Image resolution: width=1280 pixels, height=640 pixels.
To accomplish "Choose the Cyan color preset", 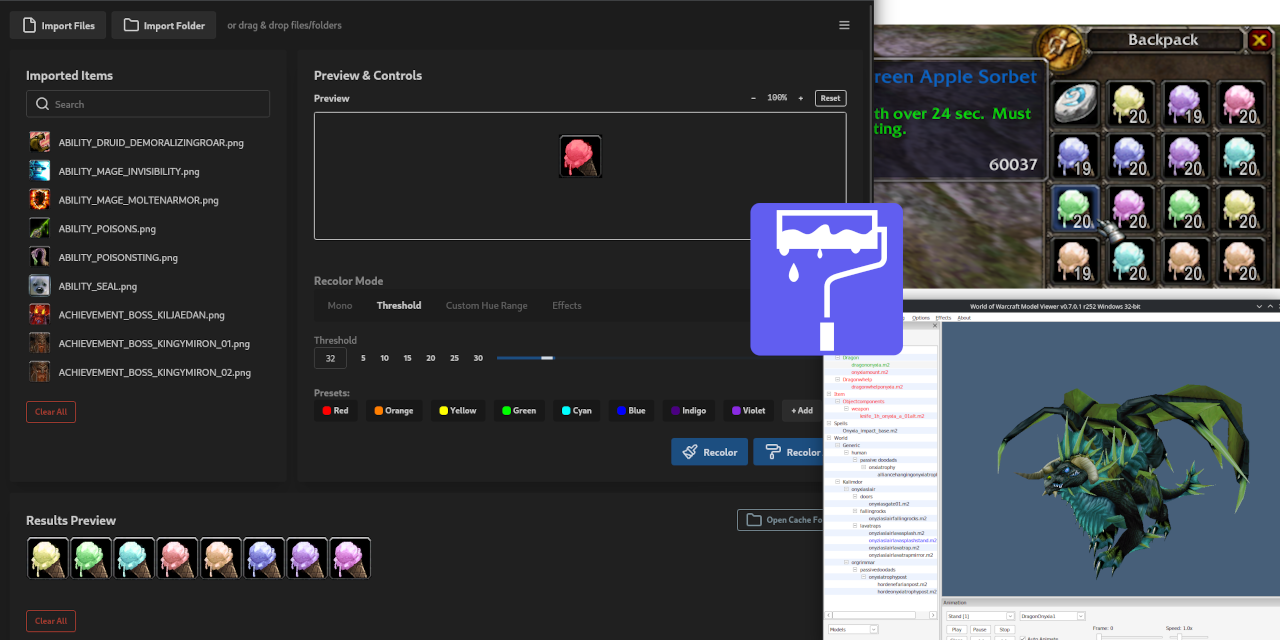I will (575, 410).
